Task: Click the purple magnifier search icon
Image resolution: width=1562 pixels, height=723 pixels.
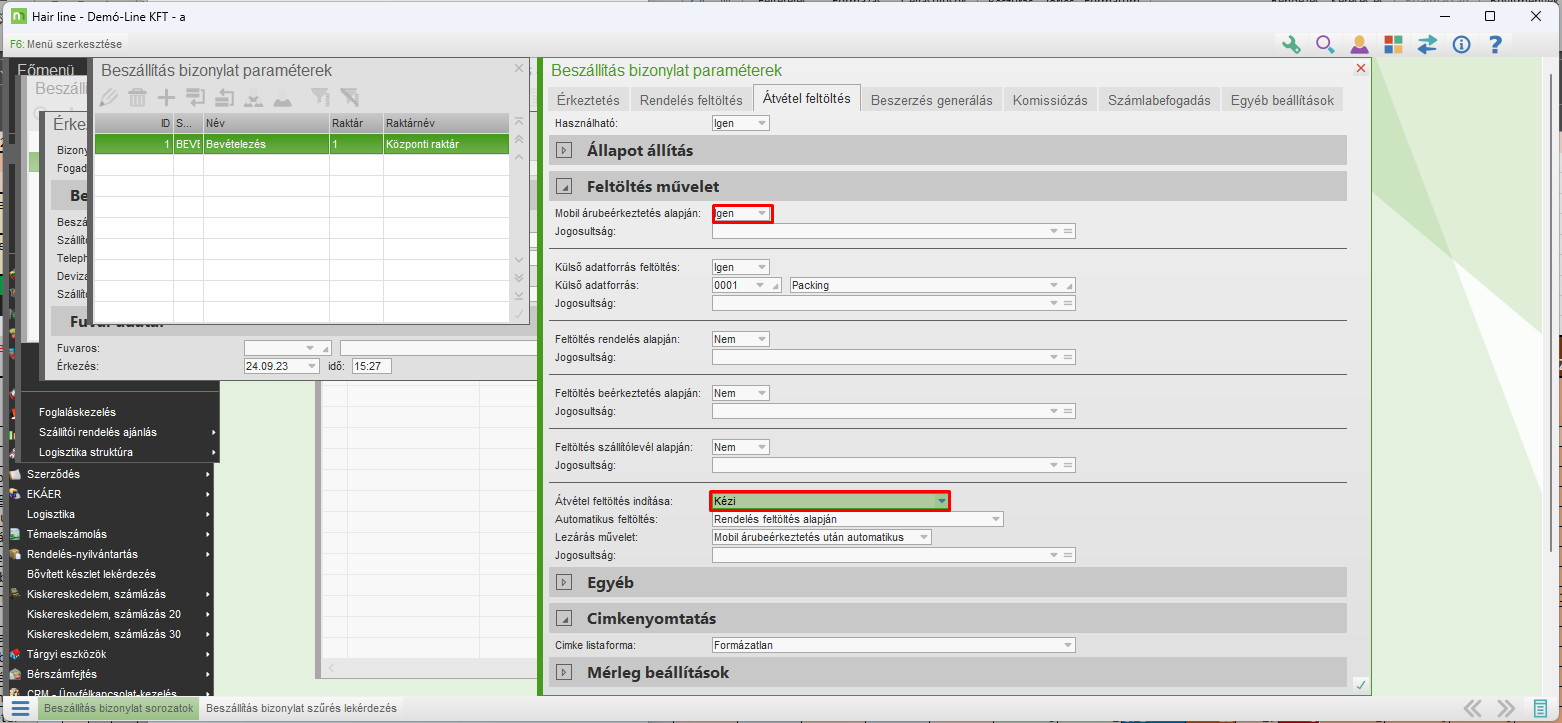Action: (x=1325, y=44)
